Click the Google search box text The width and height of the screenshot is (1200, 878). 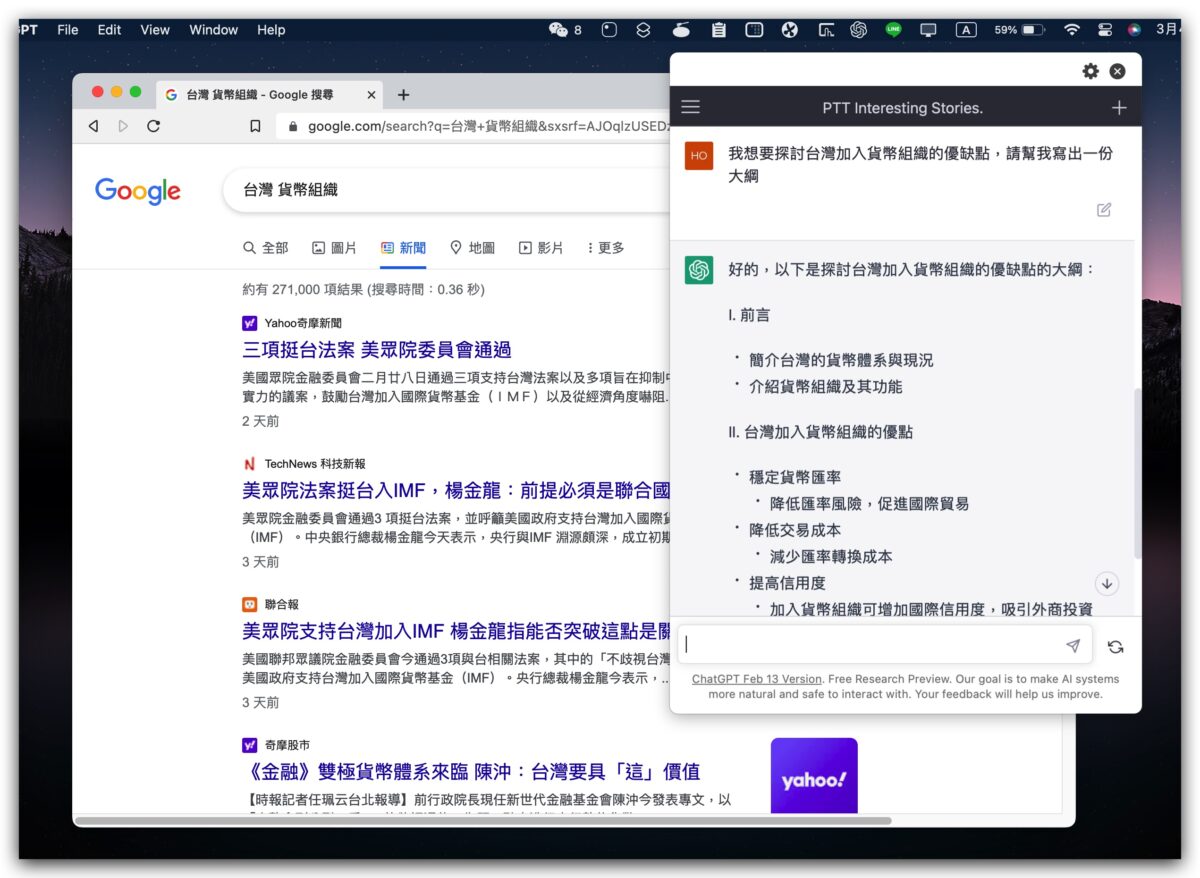[x=290, y=190]
